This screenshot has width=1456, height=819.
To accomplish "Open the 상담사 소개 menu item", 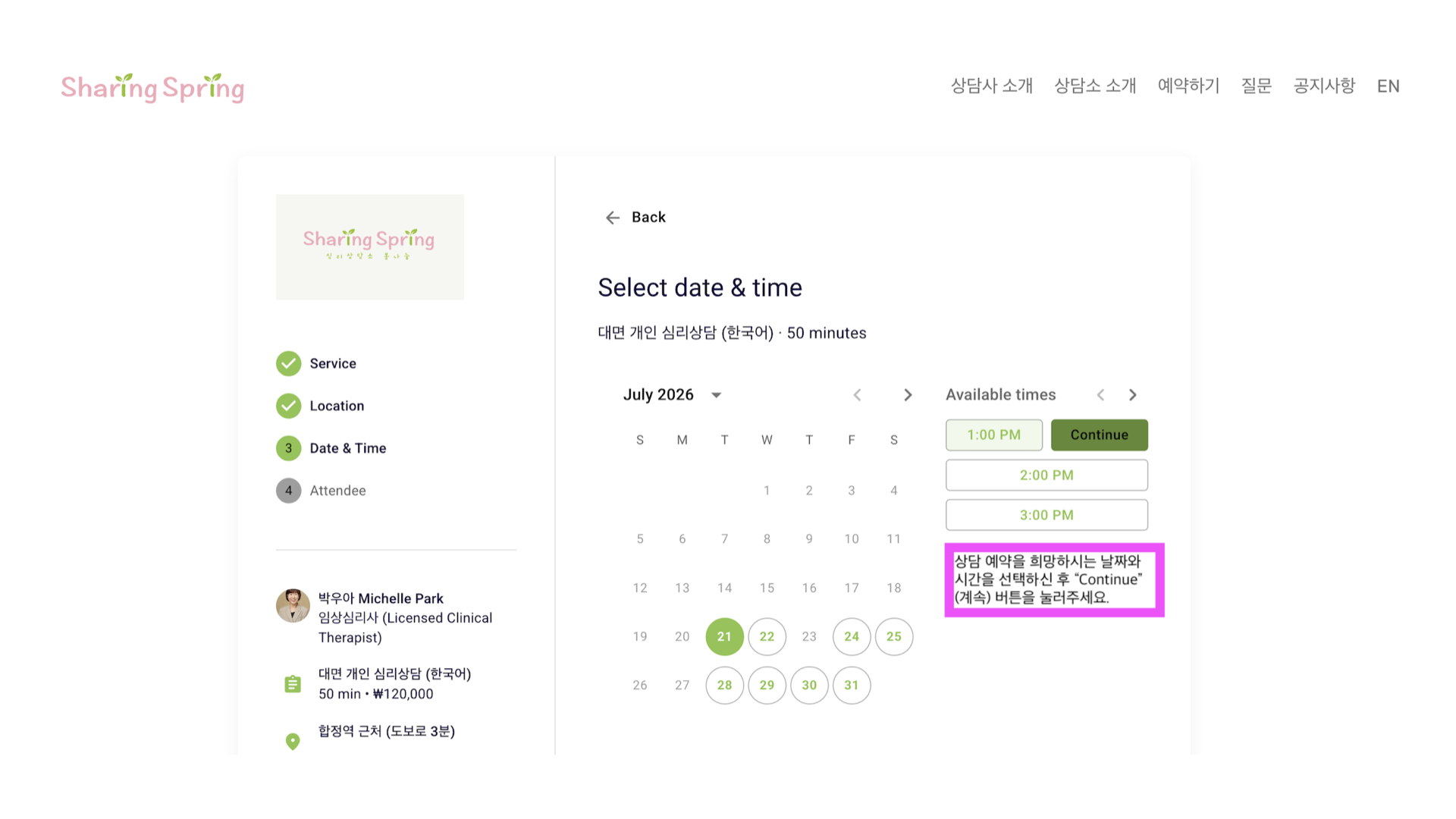I will (x=992, y=86).
